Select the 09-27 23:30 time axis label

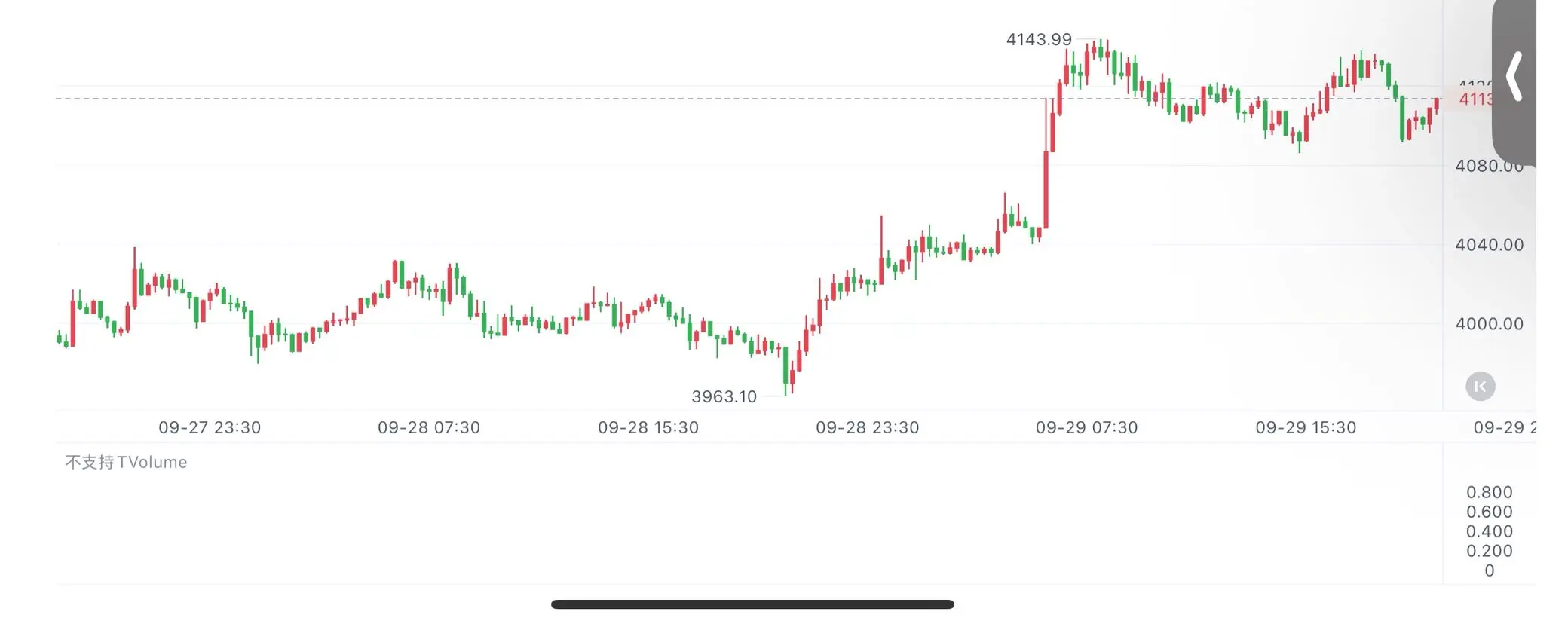coord(210,427)
